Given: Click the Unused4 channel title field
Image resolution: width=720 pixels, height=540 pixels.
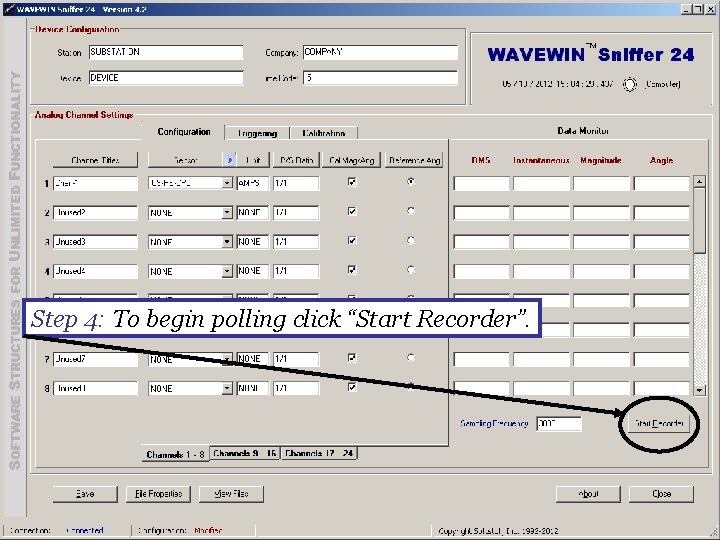Looking at the screenshot, I should pos(96,271).
